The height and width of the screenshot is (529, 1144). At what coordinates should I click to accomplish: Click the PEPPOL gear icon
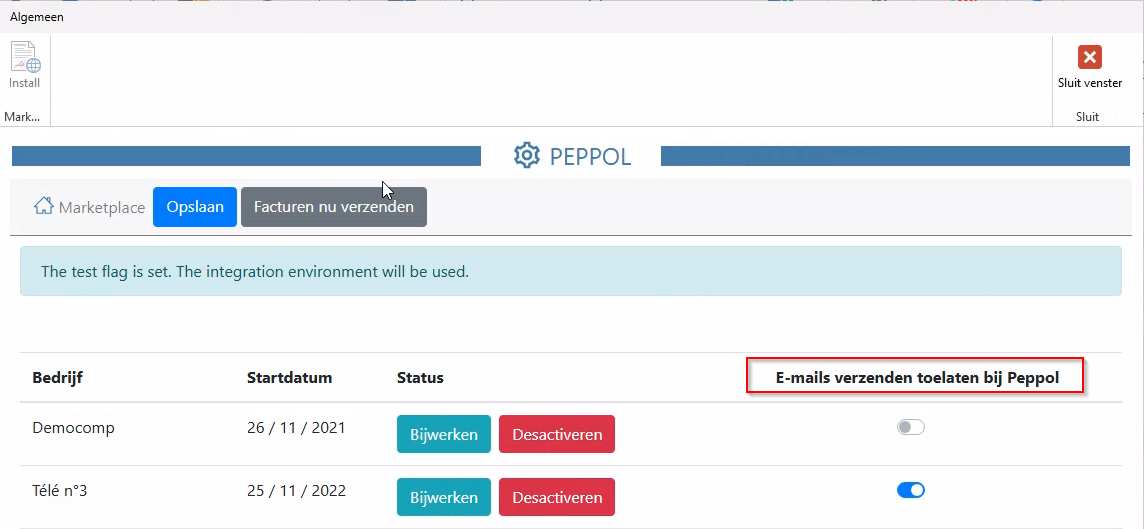pos(526,156)
